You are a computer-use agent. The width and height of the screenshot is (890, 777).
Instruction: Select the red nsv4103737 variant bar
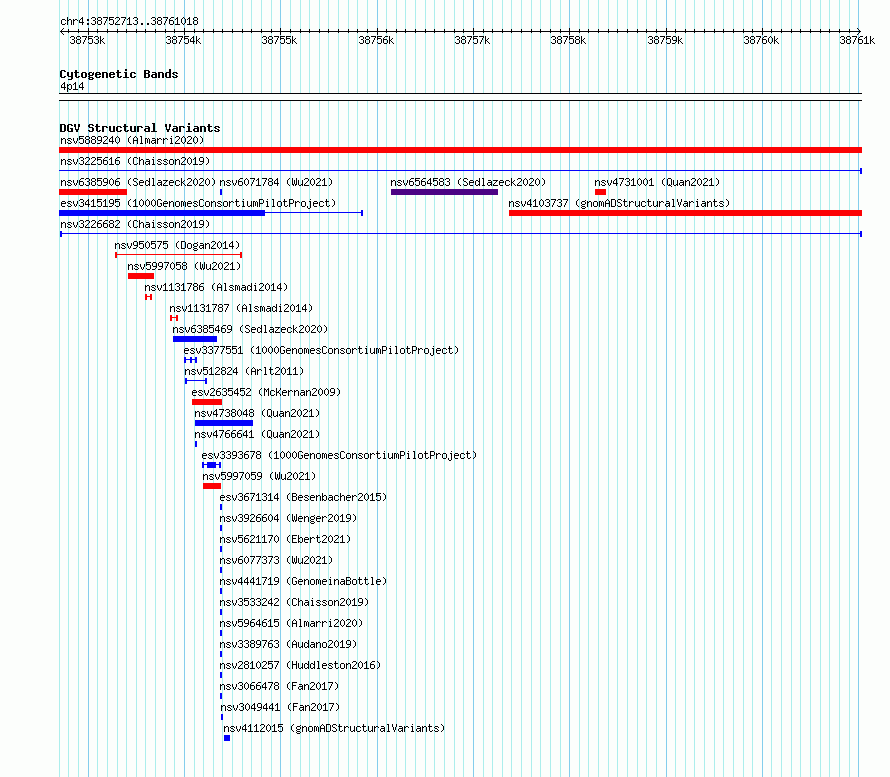(x=686, y=213)
